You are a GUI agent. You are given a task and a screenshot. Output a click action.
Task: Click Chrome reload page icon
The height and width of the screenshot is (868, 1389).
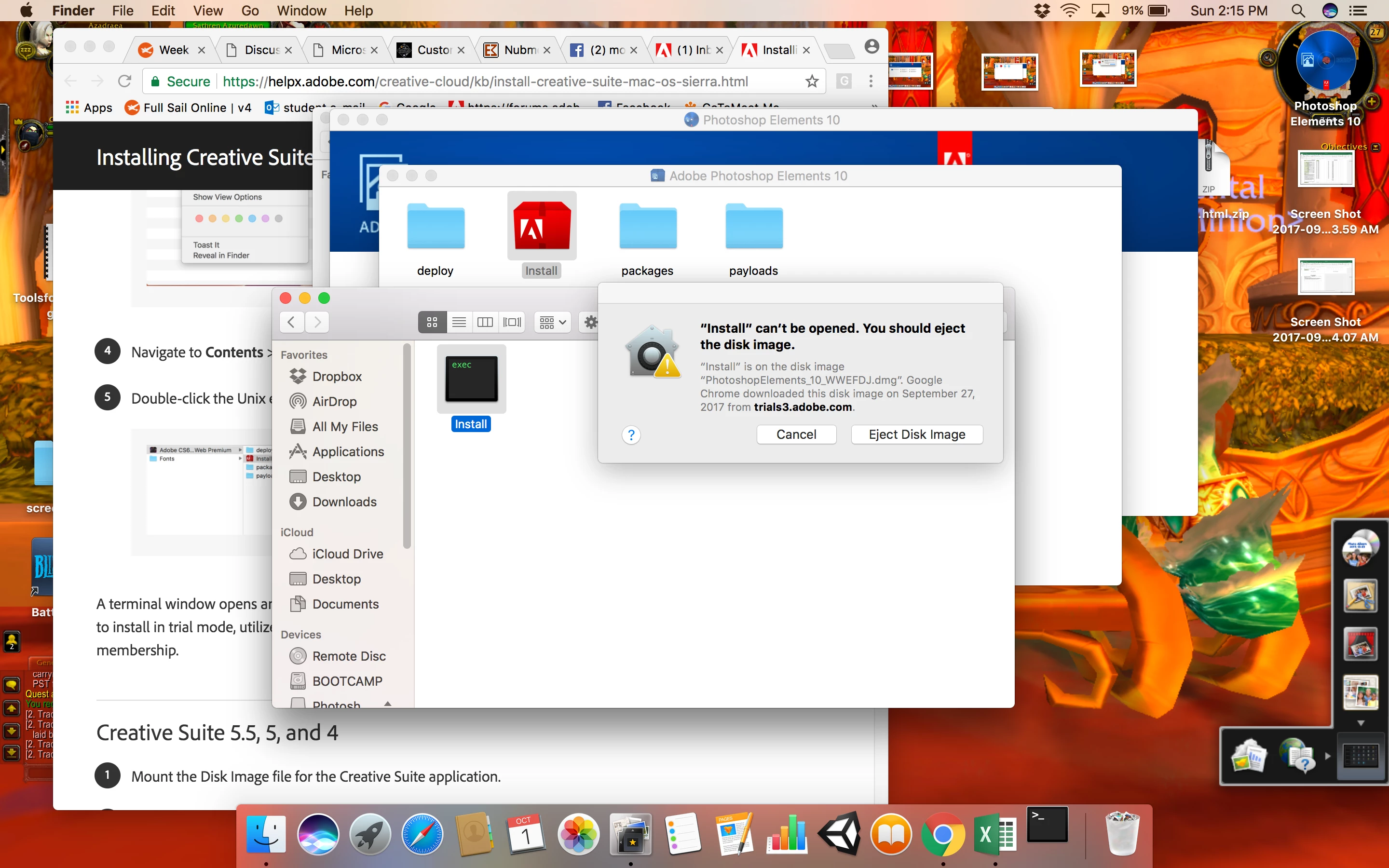pos(124,81)
